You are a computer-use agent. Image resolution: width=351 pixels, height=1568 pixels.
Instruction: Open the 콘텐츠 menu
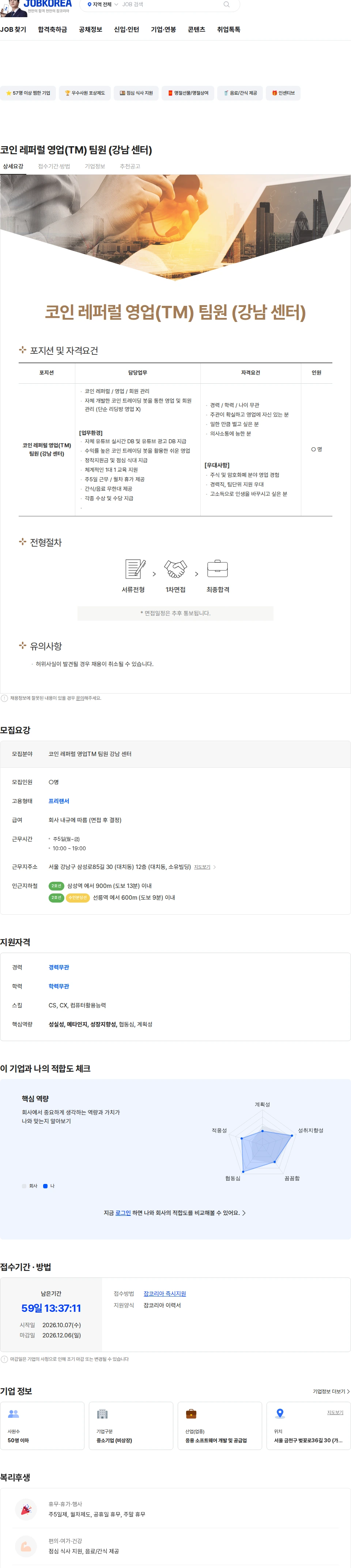tap(196, 29)
